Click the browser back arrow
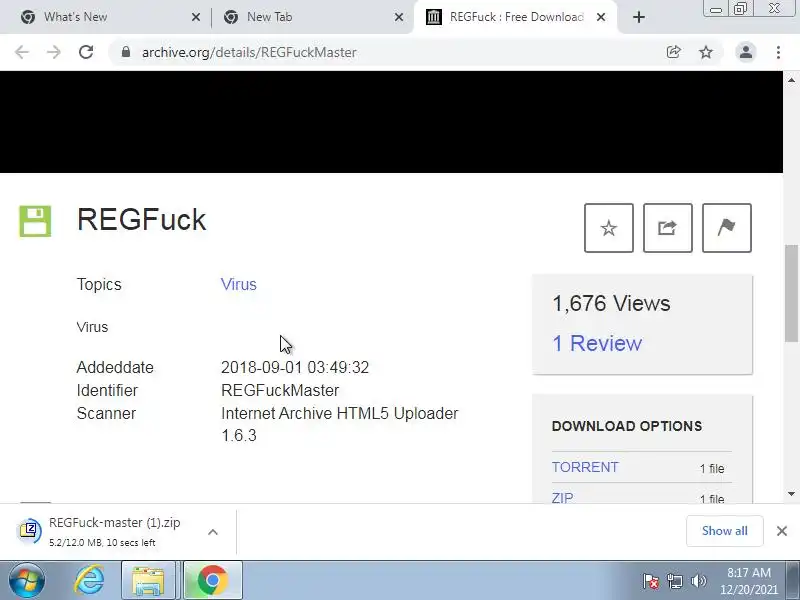The image size is (800, 600). (x=22, y=52)
